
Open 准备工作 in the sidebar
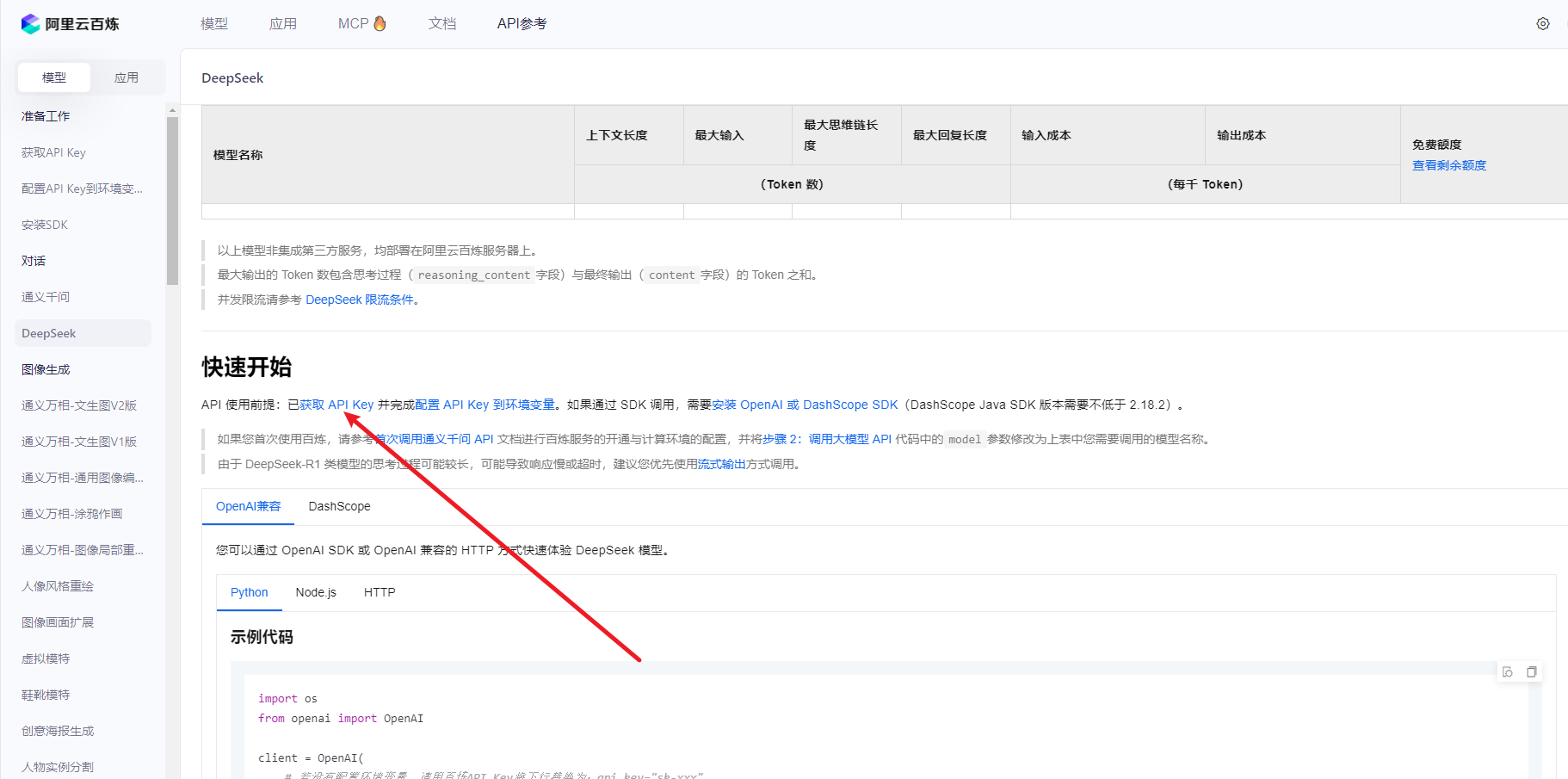[x=46, y=116]
